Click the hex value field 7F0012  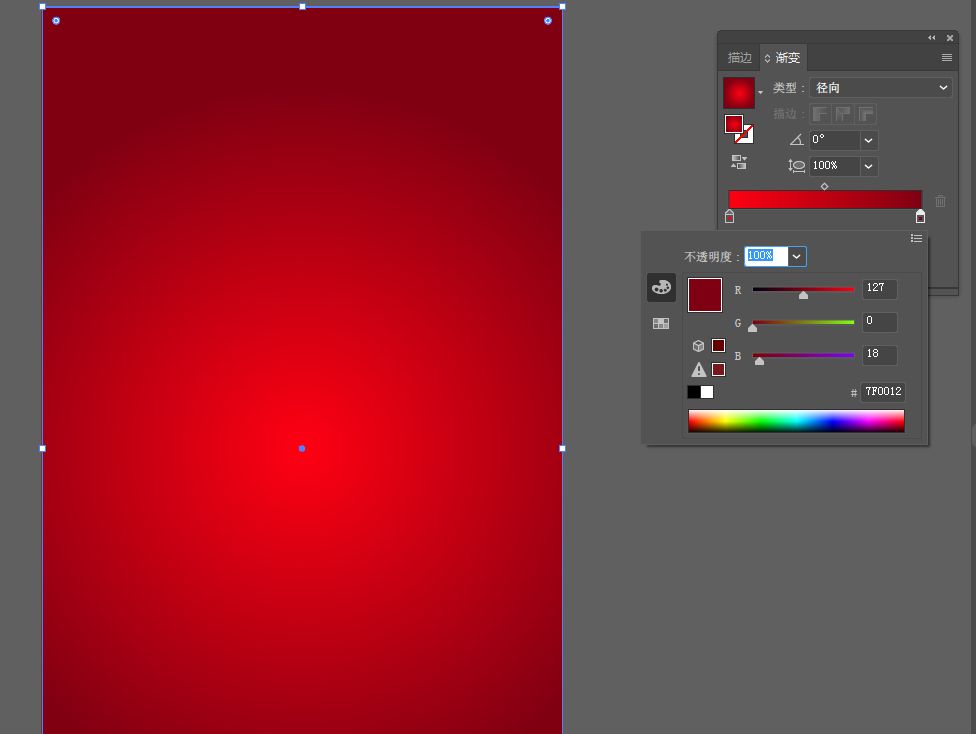(882, 392)
